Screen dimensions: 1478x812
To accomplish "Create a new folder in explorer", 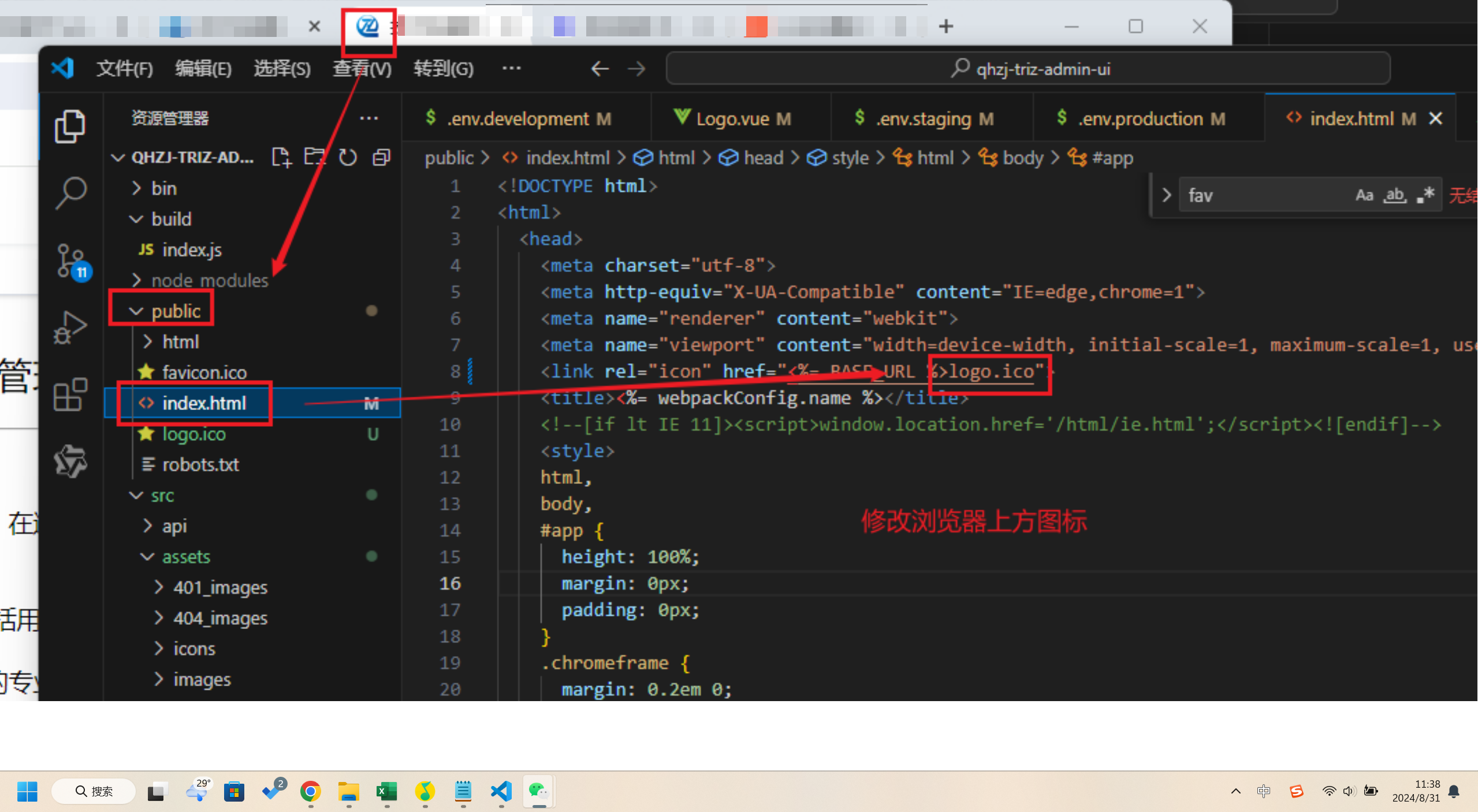I will 315,157.
